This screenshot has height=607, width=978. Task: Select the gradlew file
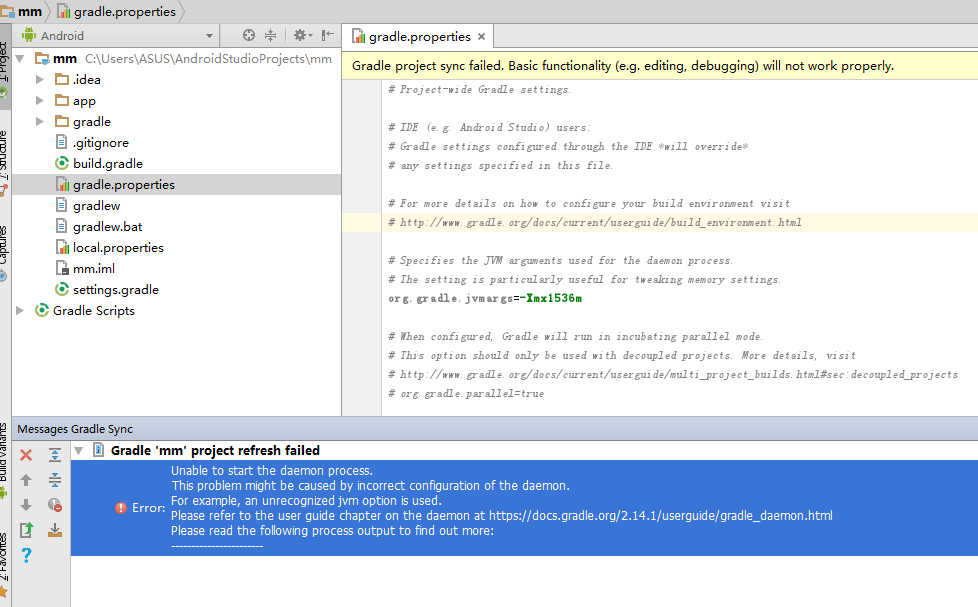[x=96, y=206]
